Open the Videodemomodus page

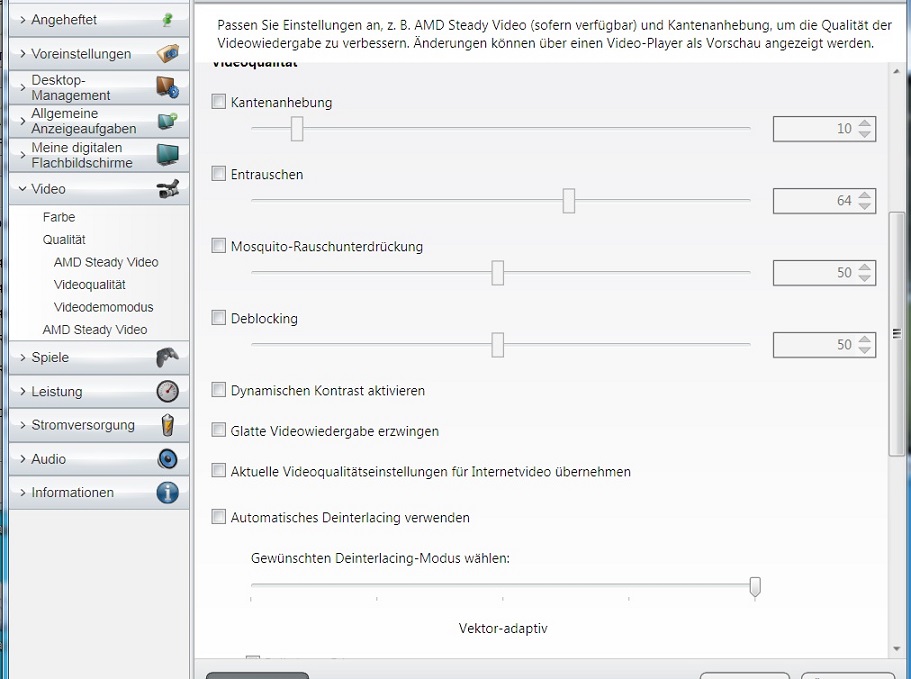(103, 307)
